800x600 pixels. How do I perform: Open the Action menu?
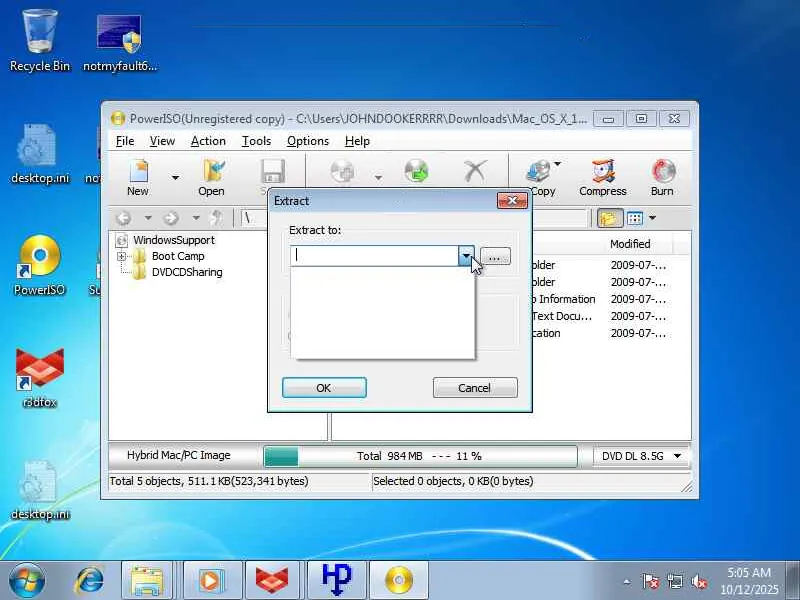coord(208,141)
